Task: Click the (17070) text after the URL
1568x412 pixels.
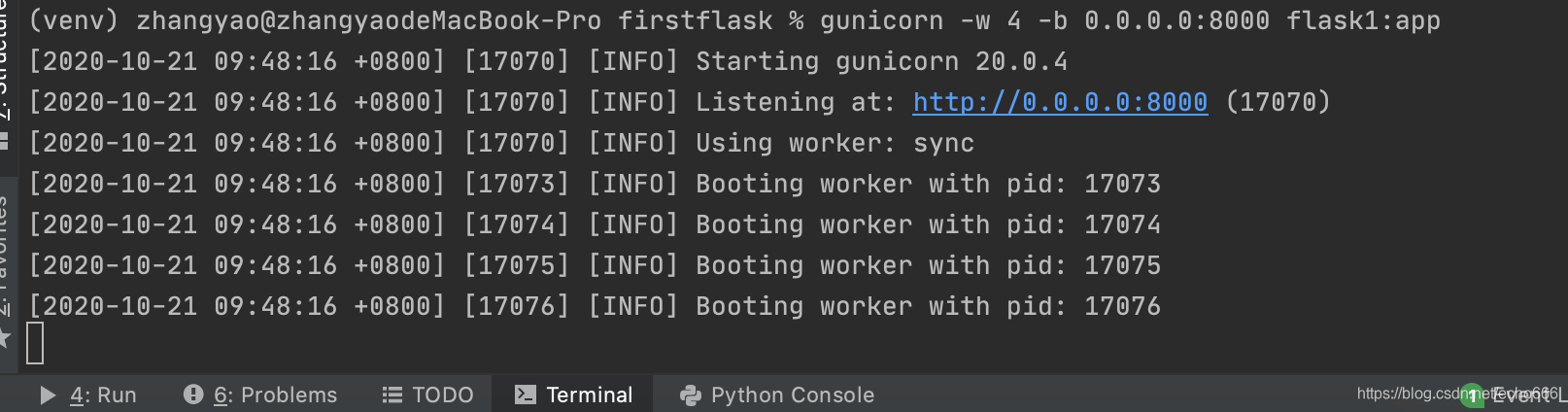Action: 1278,102
